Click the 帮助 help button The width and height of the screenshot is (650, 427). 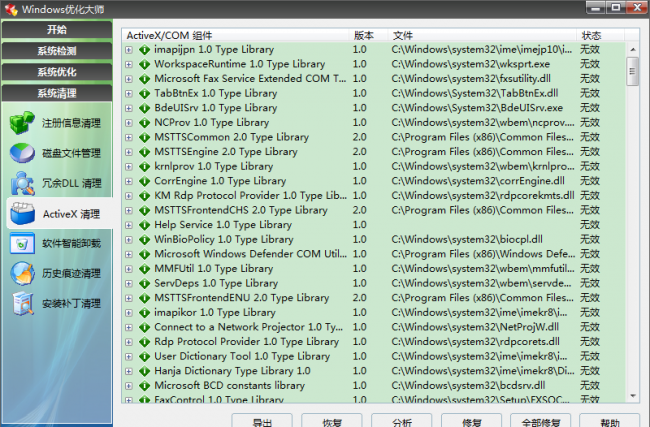[x=609, y=421]
